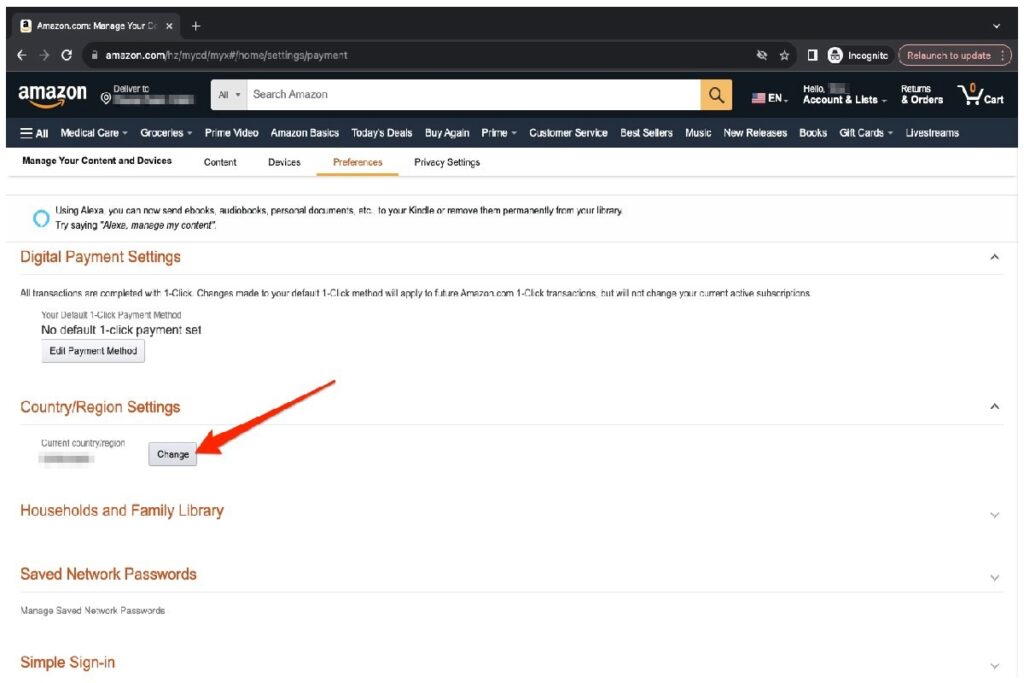Open the search category All dropdown
Screen dimensions: 1024x683
(x=229, y=95)
